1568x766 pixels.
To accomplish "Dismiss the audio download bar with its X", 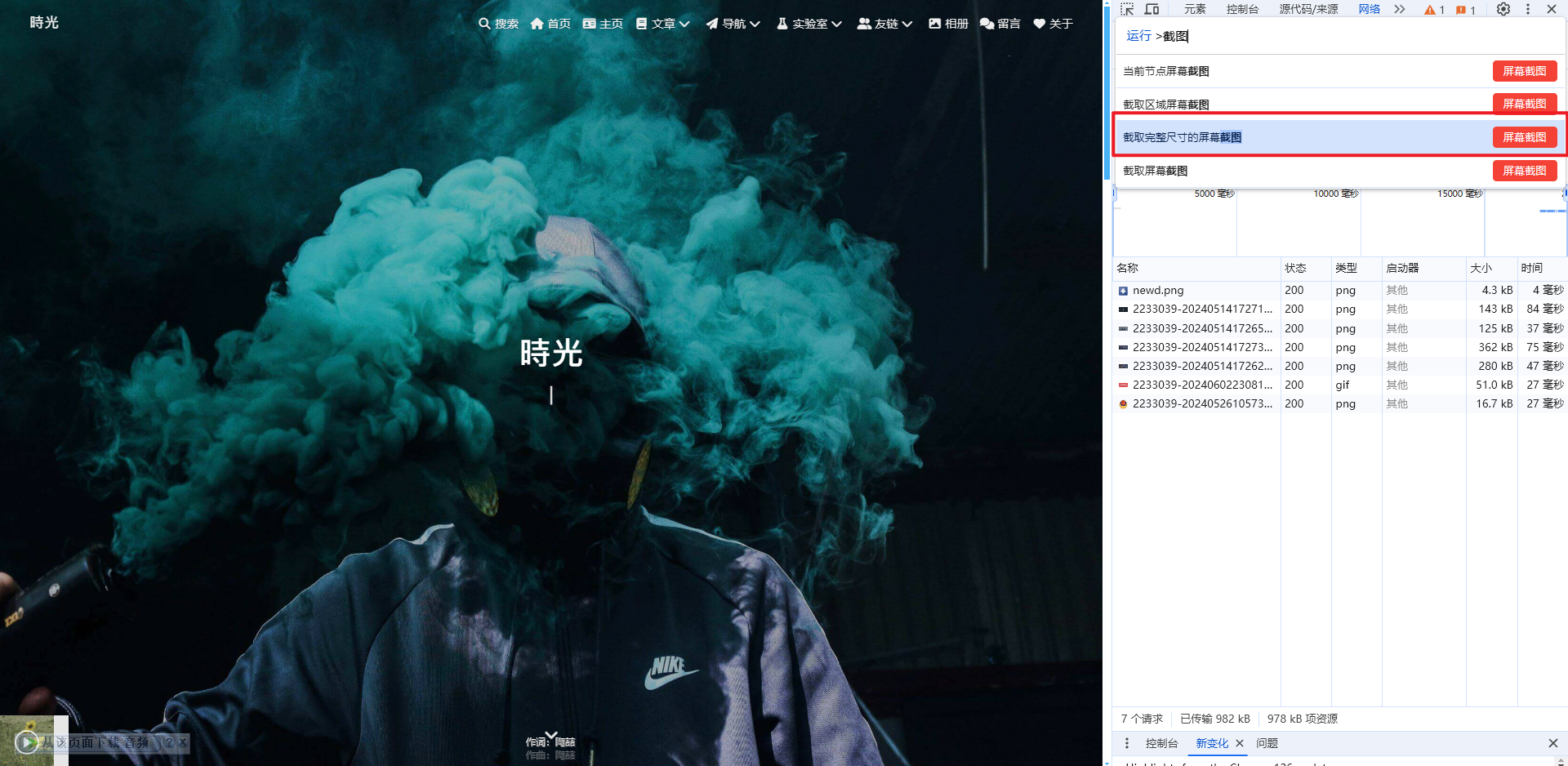I will [183, 742].
